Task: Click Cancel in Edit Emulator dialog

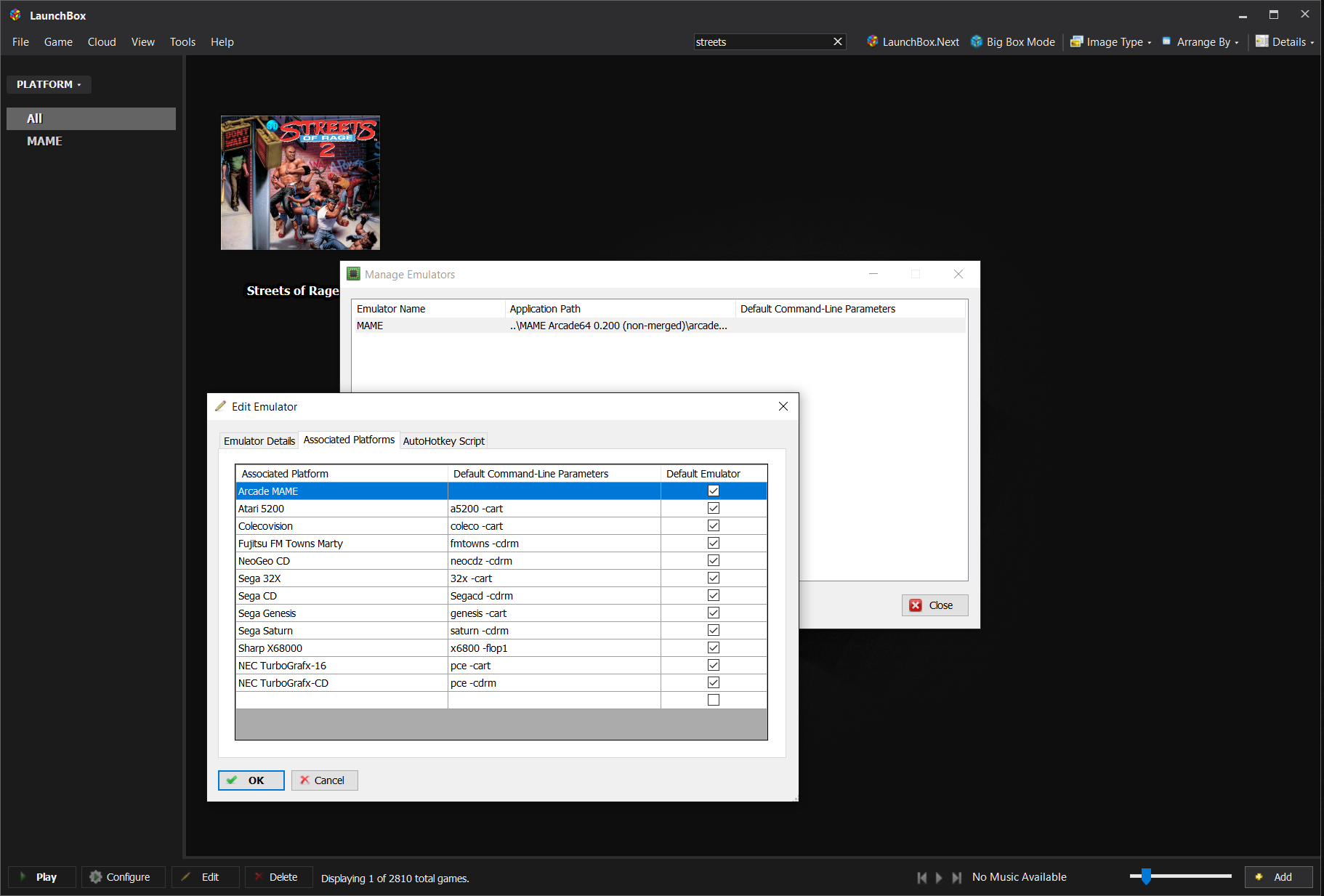Action: 325,780
